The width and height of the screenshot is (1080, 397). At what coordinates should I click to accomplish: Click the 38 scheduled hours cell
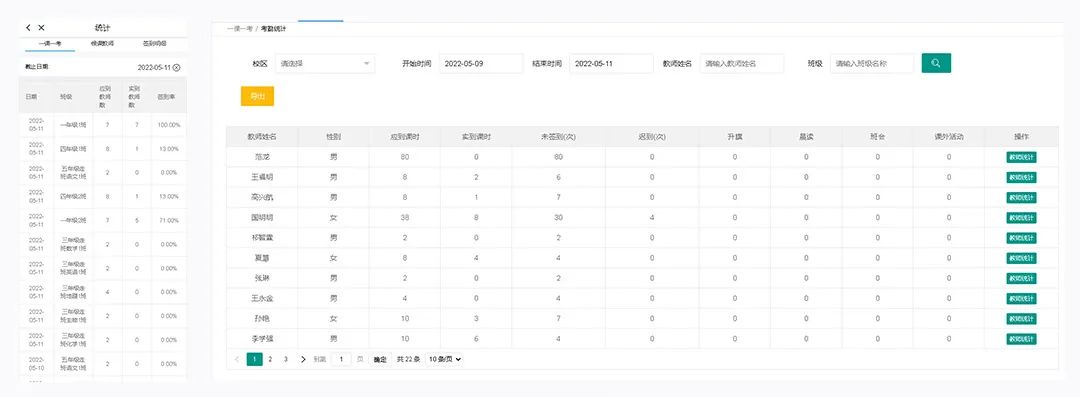click(x=405, y=218)
